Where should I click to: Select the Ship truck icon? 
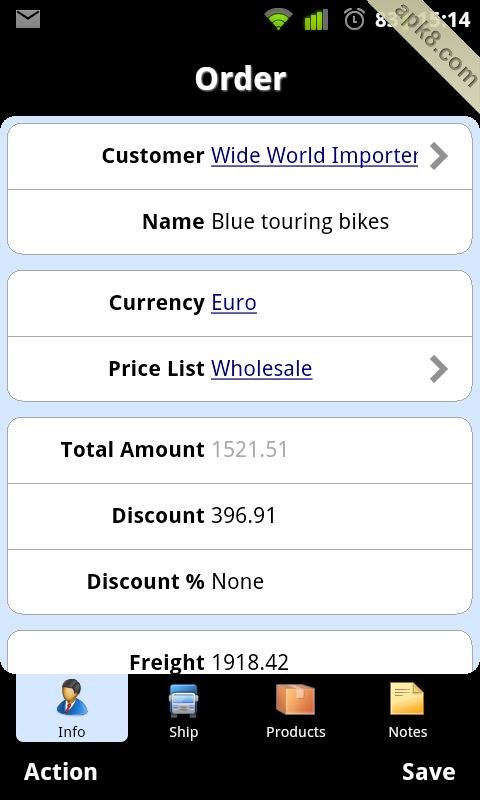(184, 700)
